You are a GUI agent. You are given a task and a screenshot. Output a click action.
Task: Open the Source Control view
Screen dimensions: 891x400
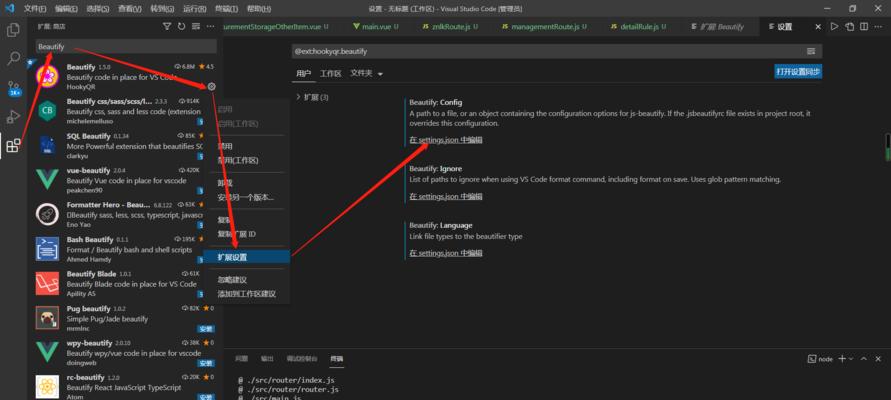(13, 88)
